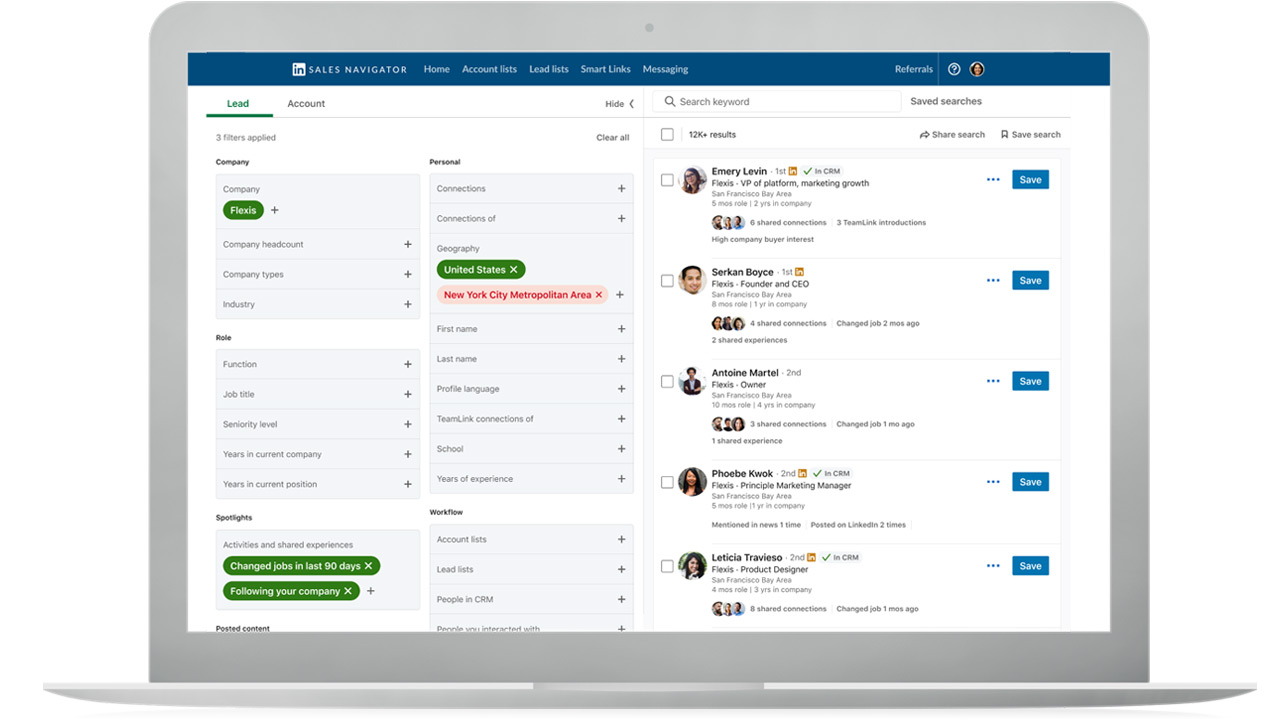The width and height of the screenshot is (1280, 720).
Task: Click Leticia Travieso's profile photo
Action: tap(692, 565)
